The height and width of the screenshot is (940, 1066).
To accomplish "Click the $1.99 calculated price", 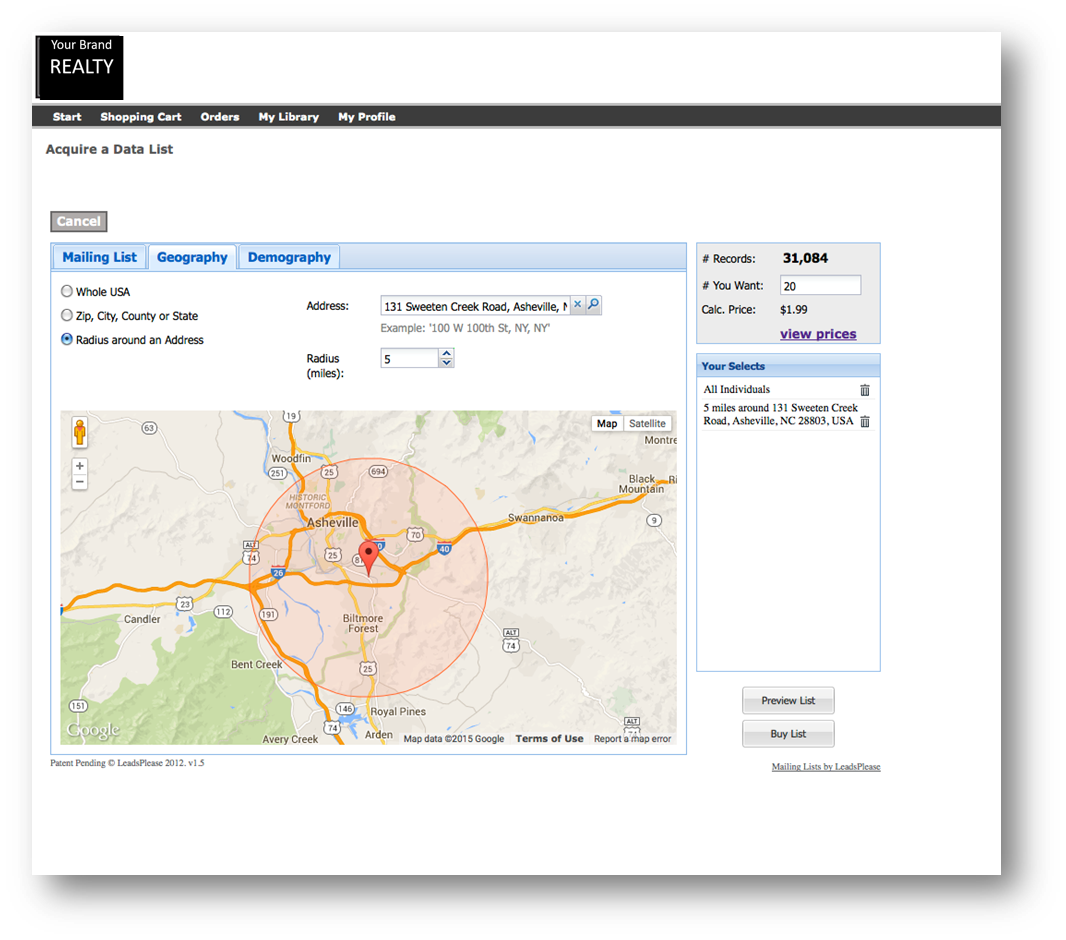I will point(793,310).
